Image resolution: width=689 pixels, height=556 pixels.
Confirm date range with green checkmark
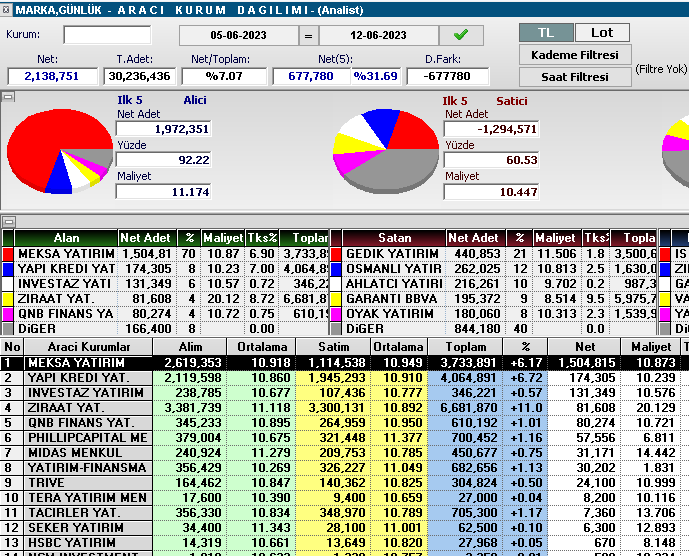461,35
